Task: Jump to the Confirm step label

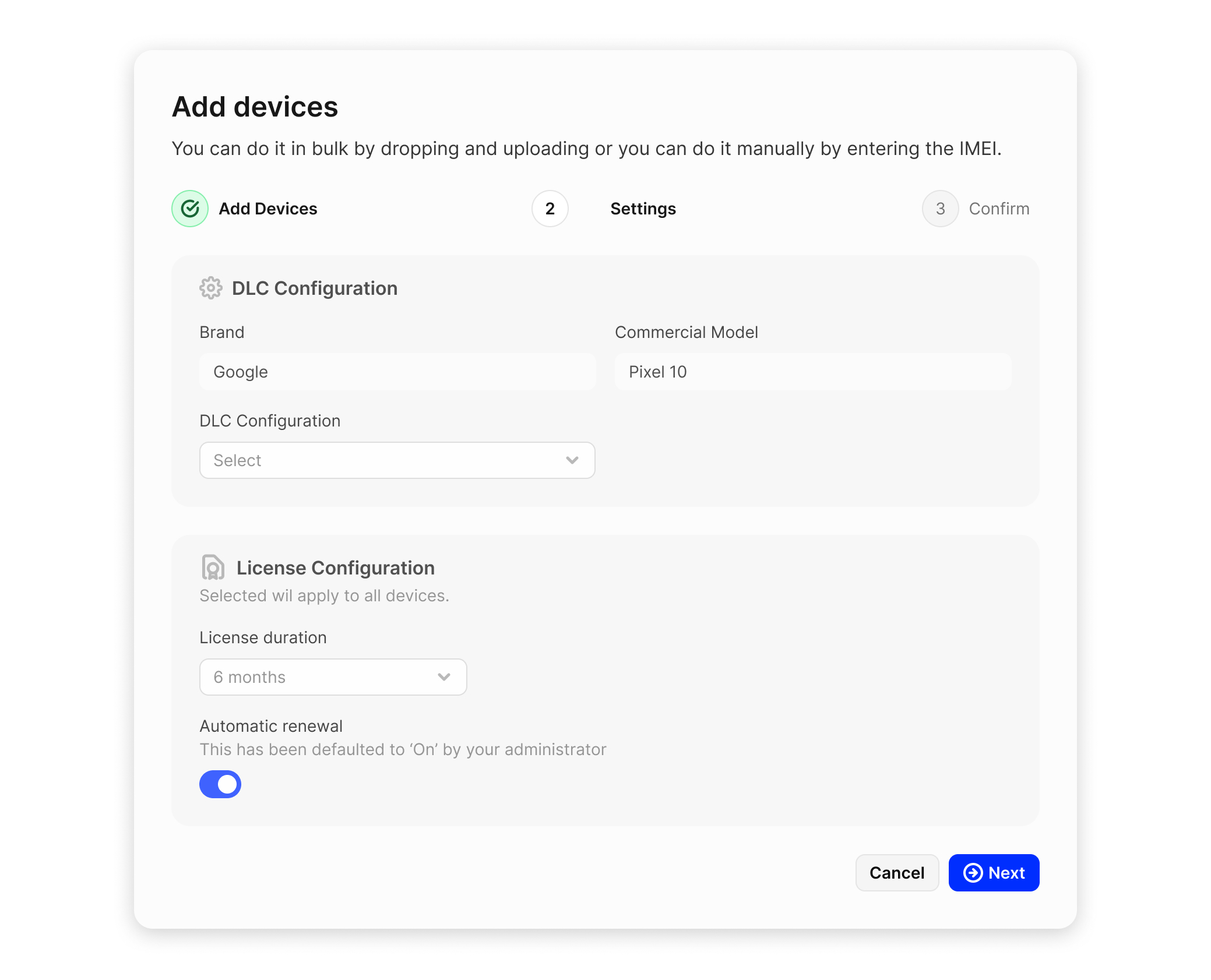Action: 999,209
